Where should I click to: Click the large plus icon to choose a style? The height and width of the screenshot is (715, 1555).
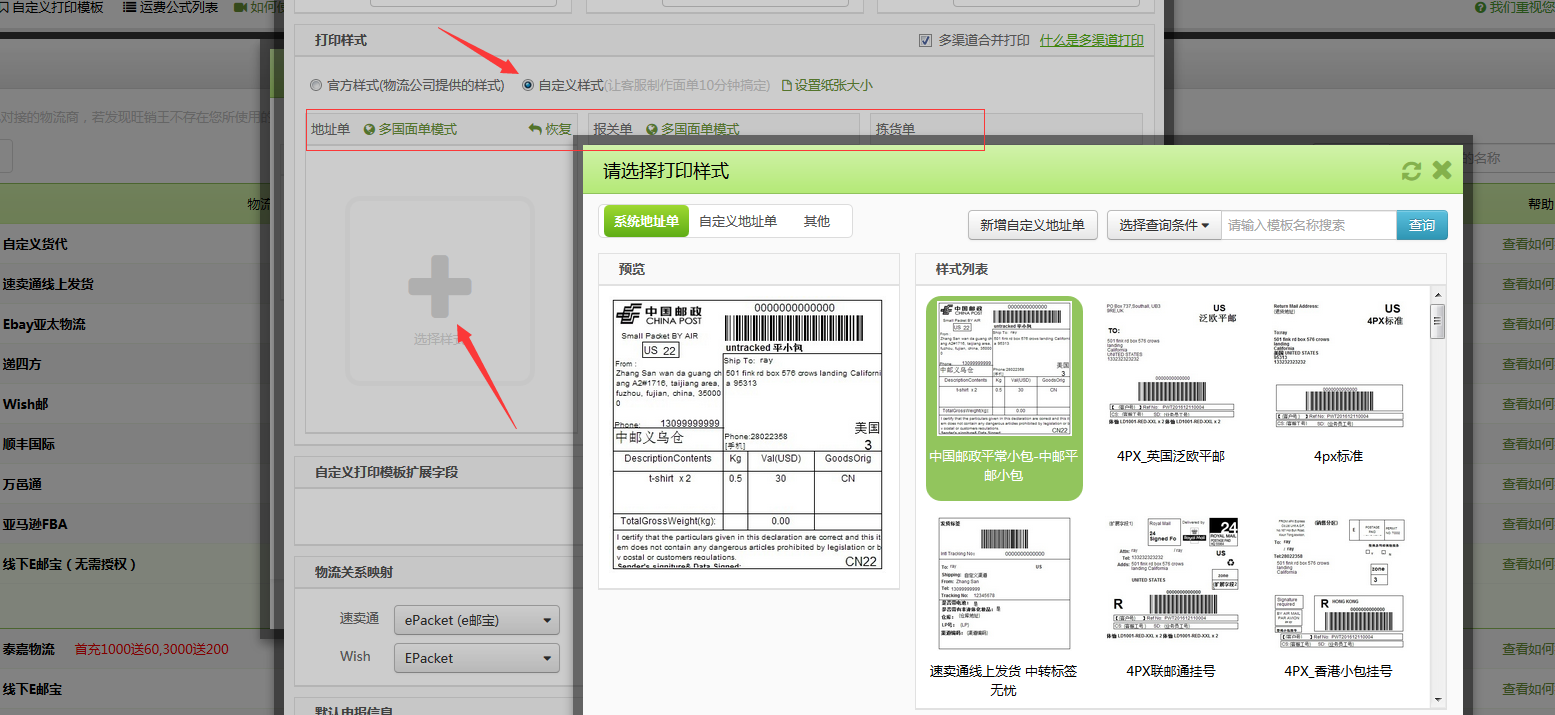[440, 287]
